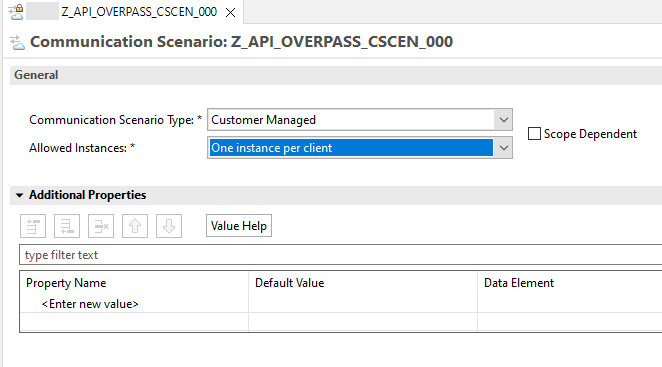The height and width of the screenshot is (367, 662).
Task: Click the move property up arrow icon
Action: [x=135, y=226]
